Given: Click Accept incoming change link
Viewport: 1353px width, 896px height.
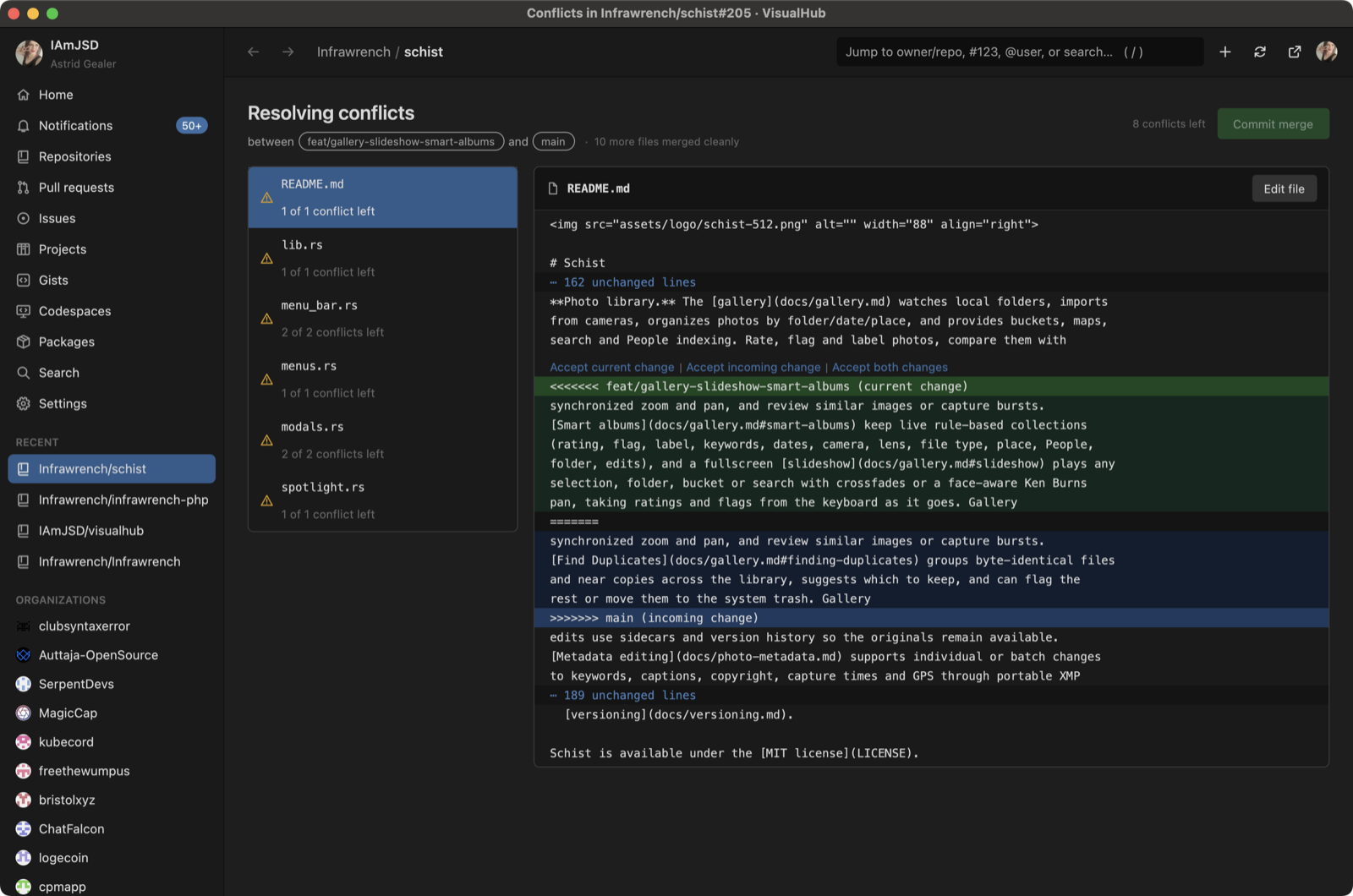Looking at the screenshot, I should 753,368.
